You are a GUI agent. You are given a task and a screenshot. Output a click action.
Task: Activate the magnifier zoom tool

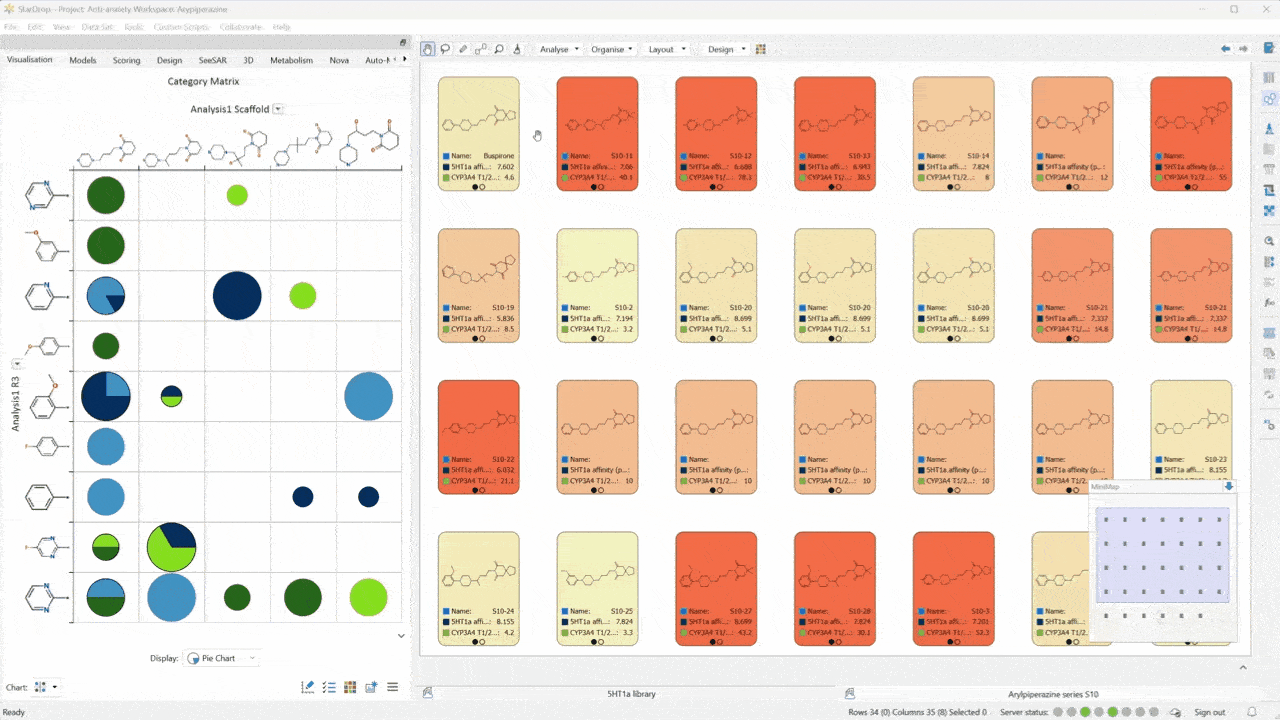coord(499,49)
